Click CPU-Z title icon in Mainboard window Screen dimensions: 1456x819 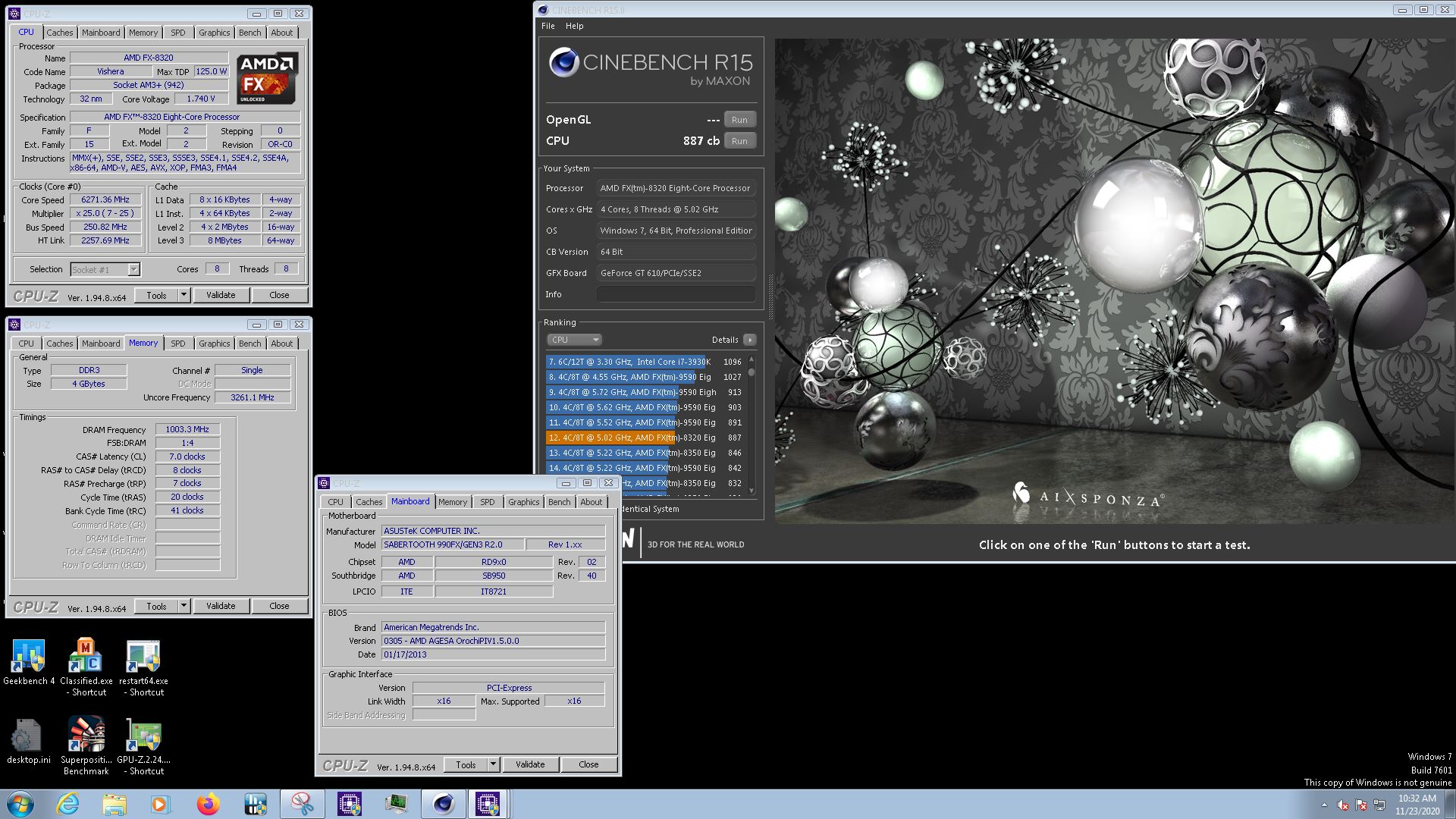[x=324, y=483]
